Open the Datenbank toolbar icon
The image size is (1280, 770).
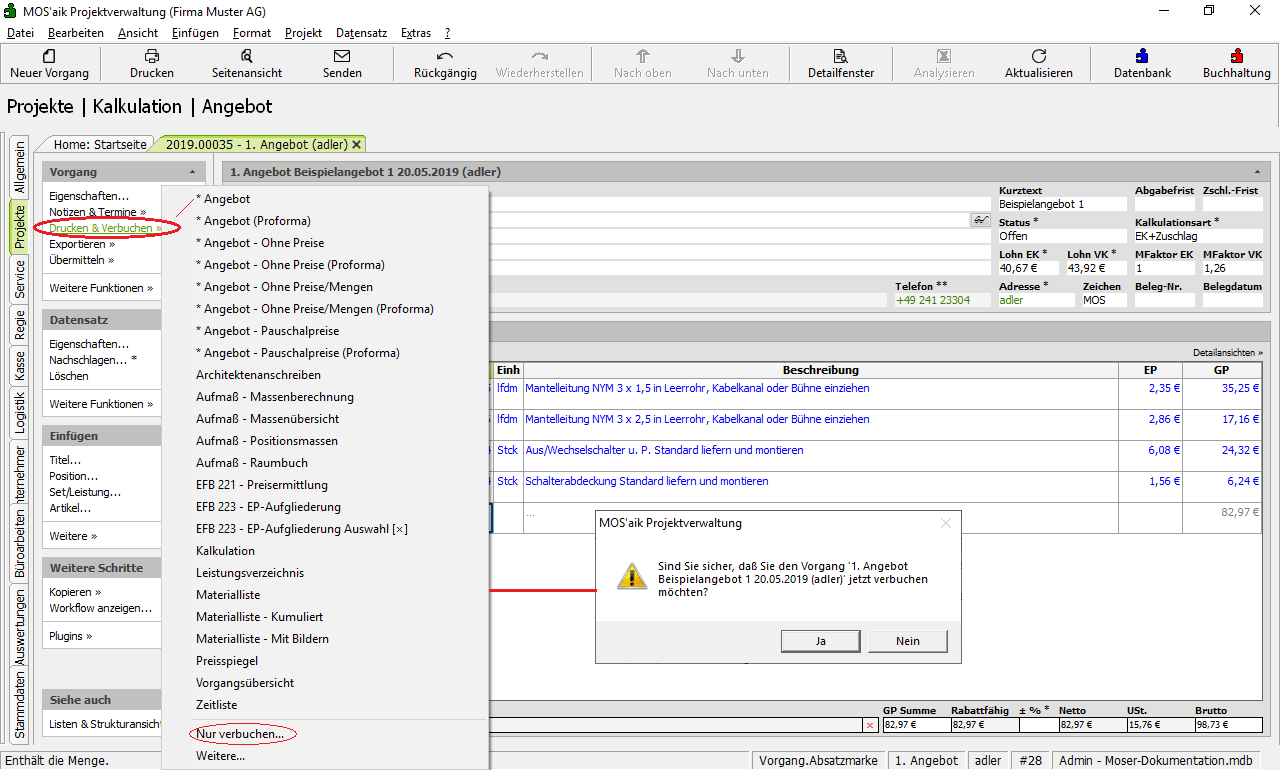click(1142, 57)
